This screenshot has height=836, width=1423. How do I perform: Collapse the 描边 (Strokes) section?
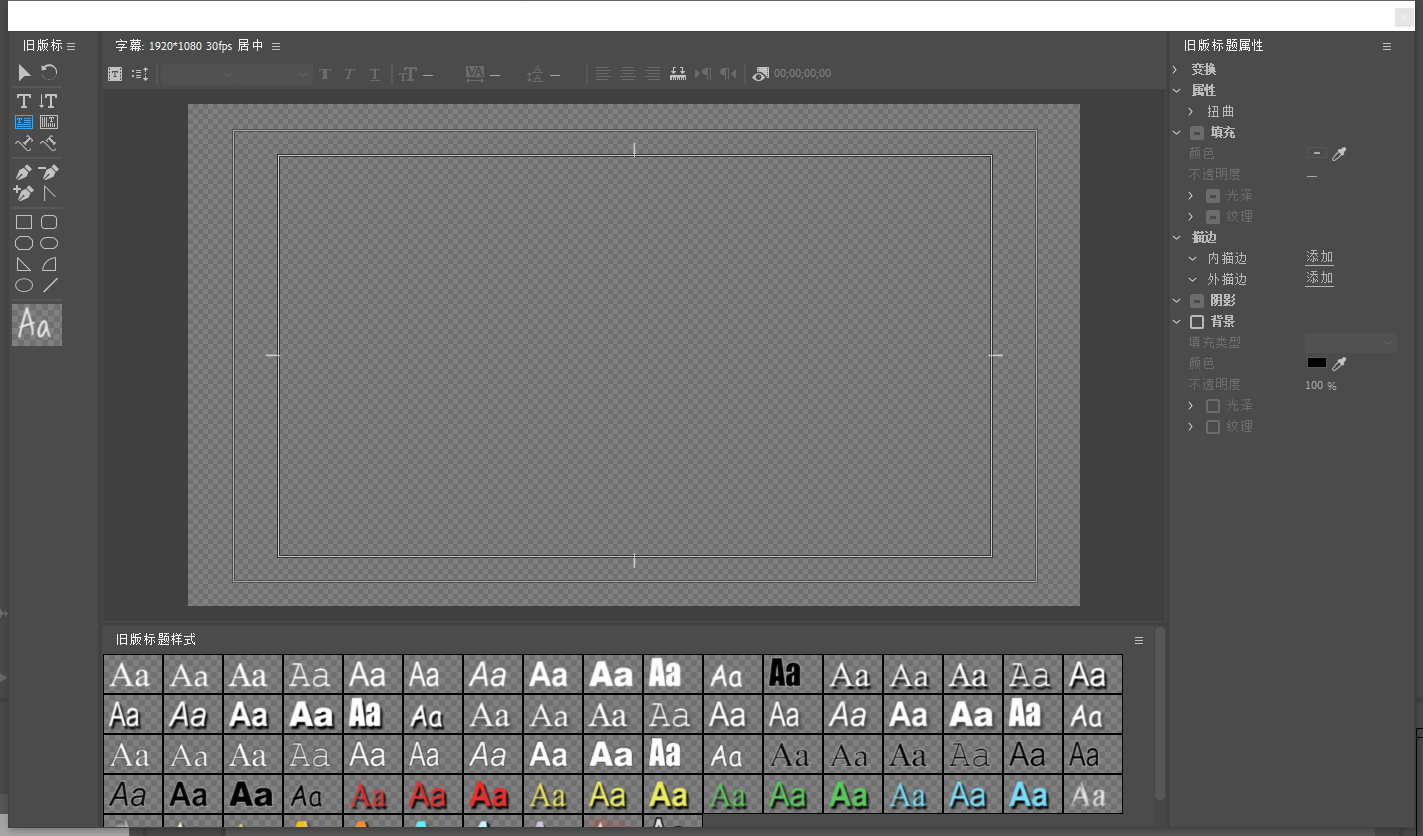[x=1176, y=237]
